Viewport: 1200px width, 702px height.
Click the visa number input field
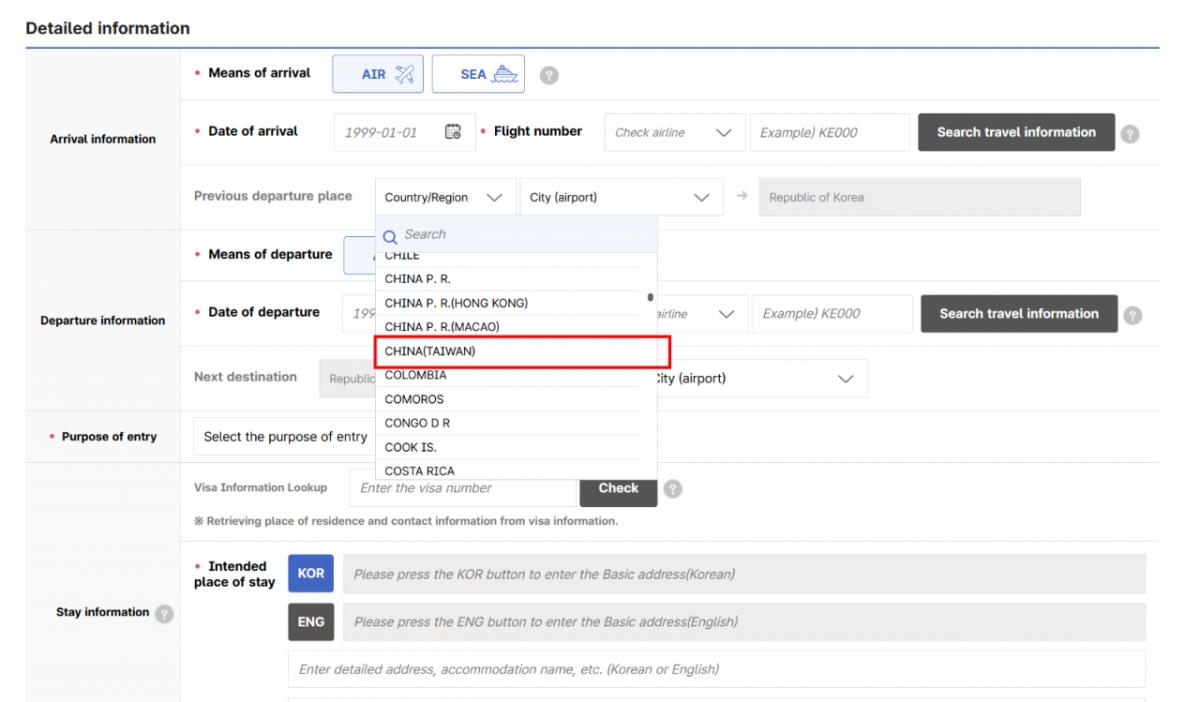point(465,488)
